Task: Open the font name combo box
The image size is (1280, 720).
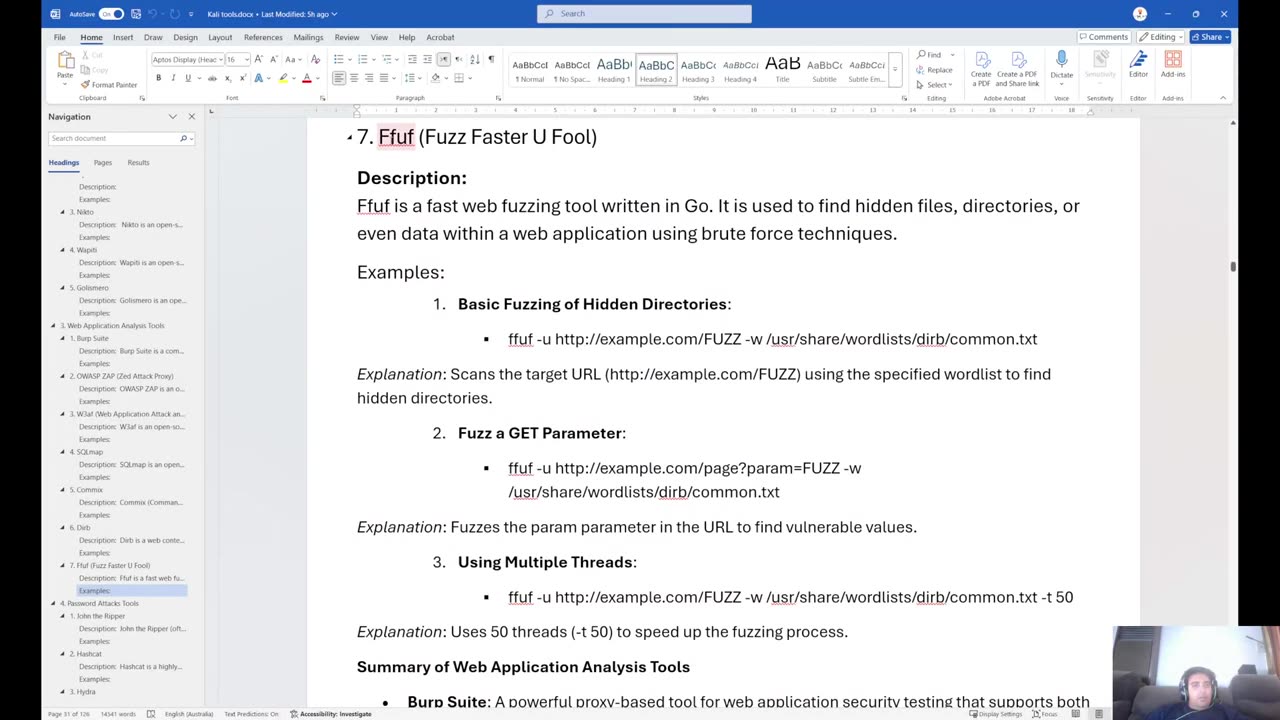Action: [187, 60]
